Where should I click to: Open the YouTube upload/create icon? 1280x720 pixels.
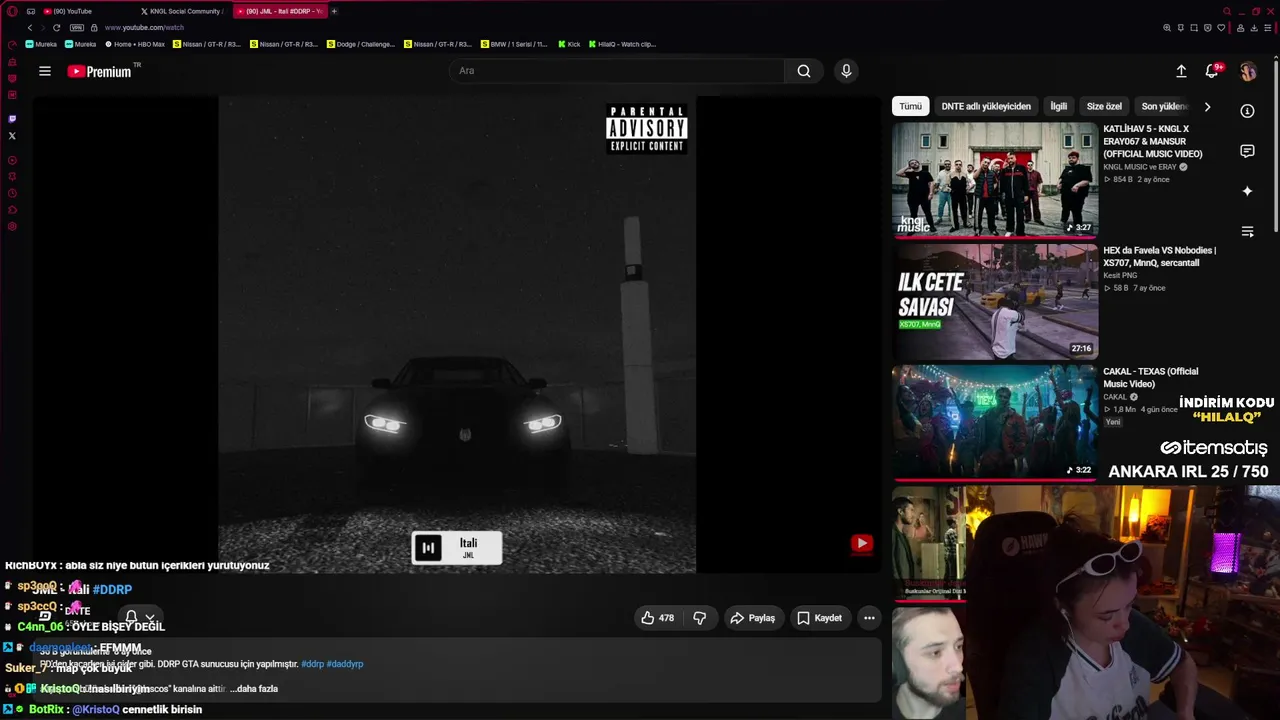click(1181, 71)
